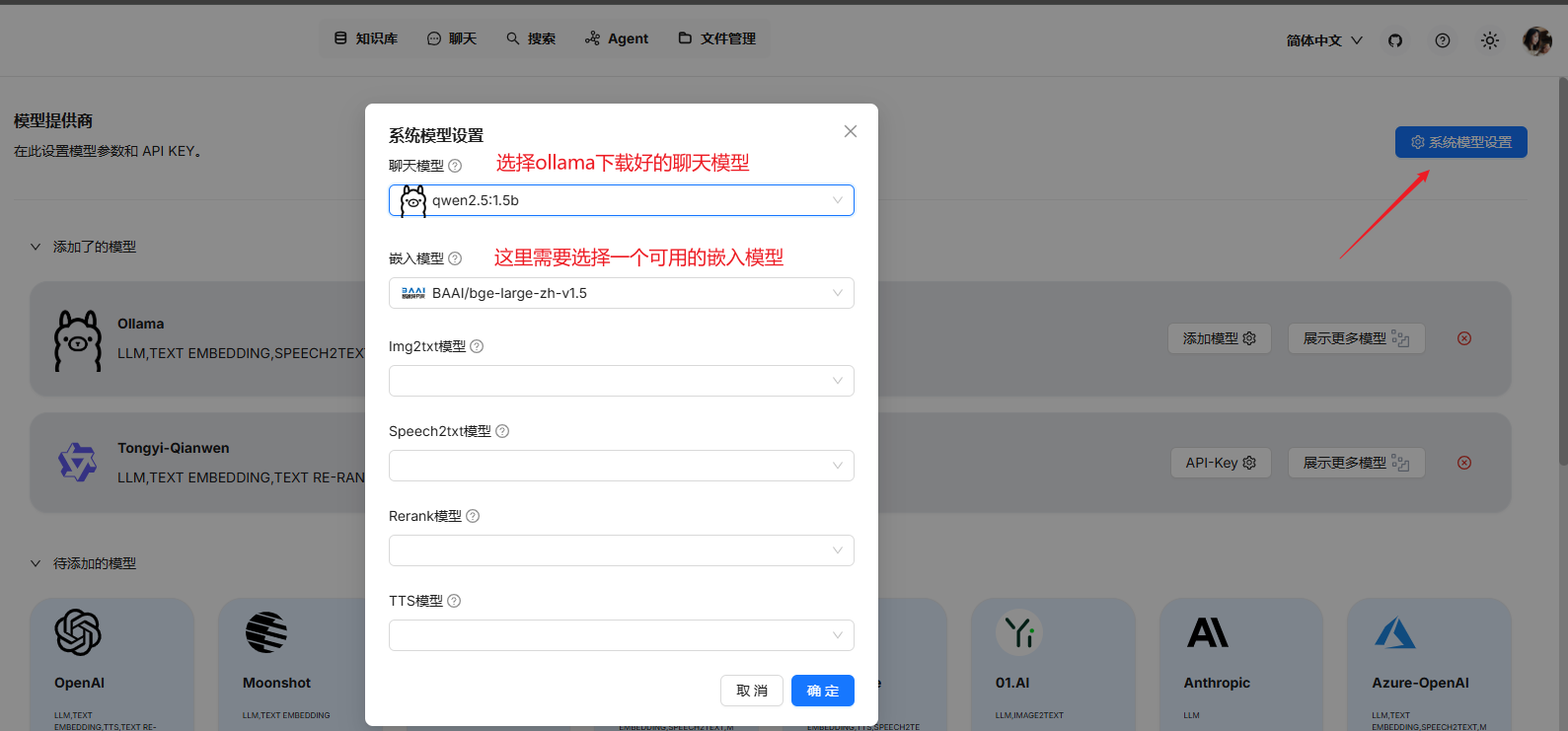Delete the Ollama provider with red X
The height and width of the screenshot is (731, 1568).
(1464, 338)
